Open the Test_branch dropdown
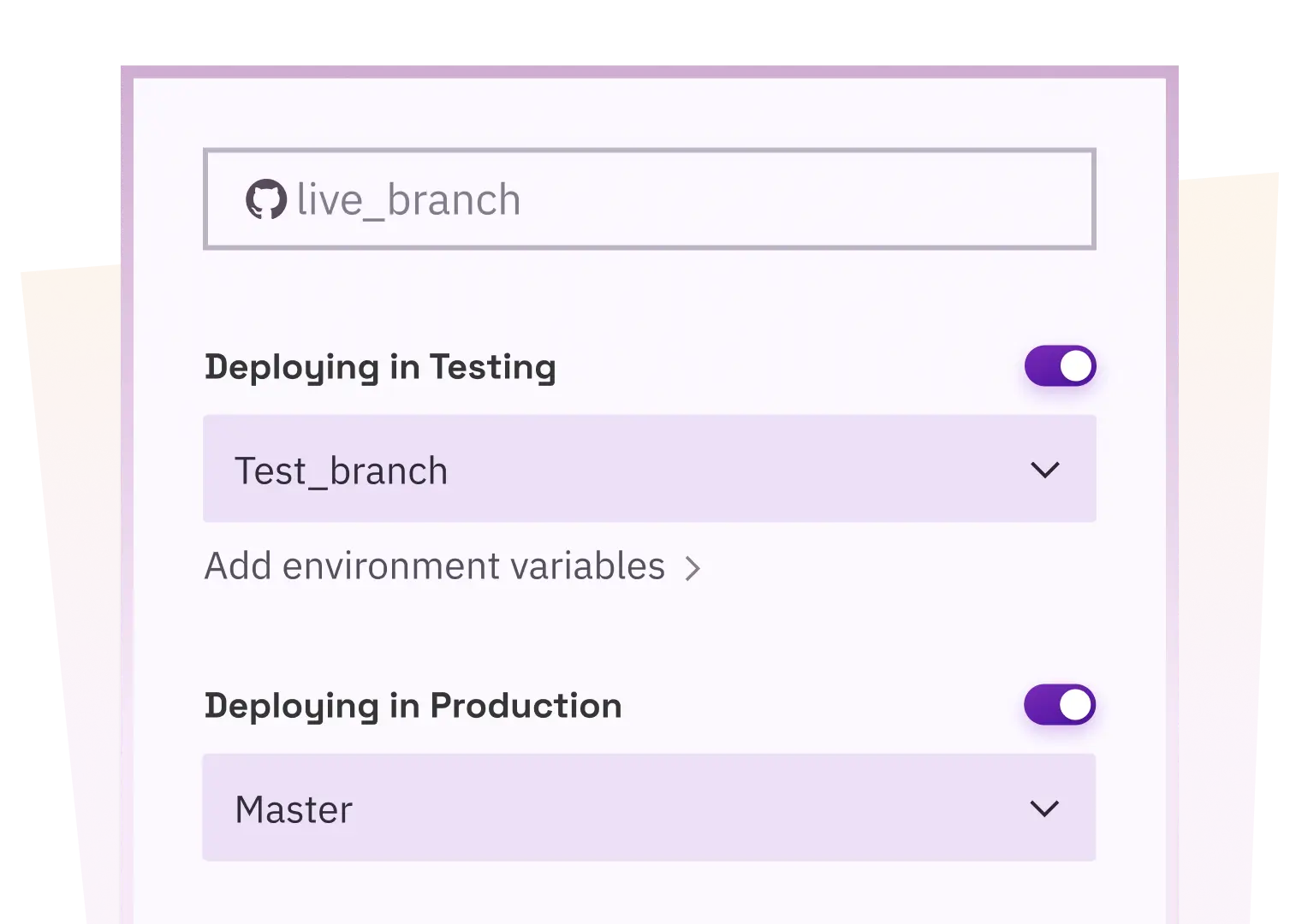Screen dimensions: 1302x924 pyautogui.click(x=650, y=469)
